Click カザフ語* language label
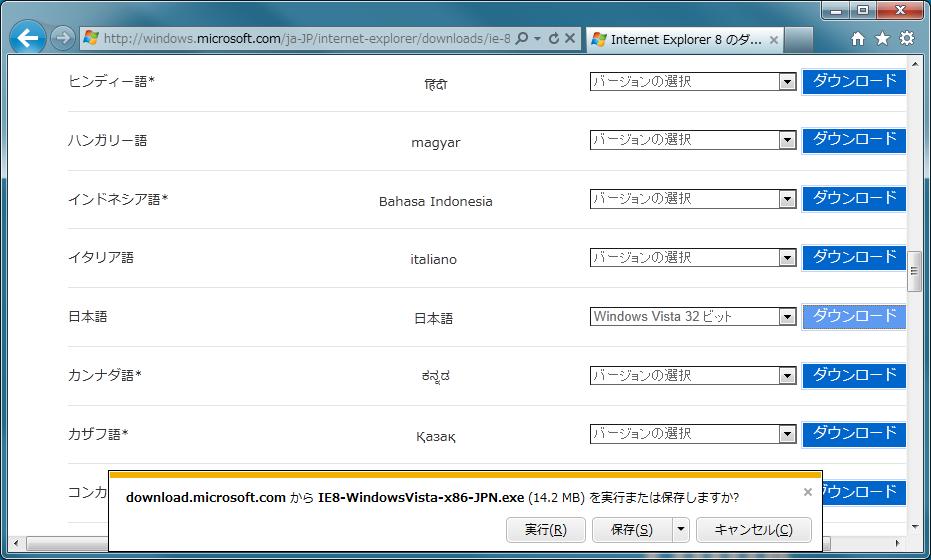 (98, 434)
